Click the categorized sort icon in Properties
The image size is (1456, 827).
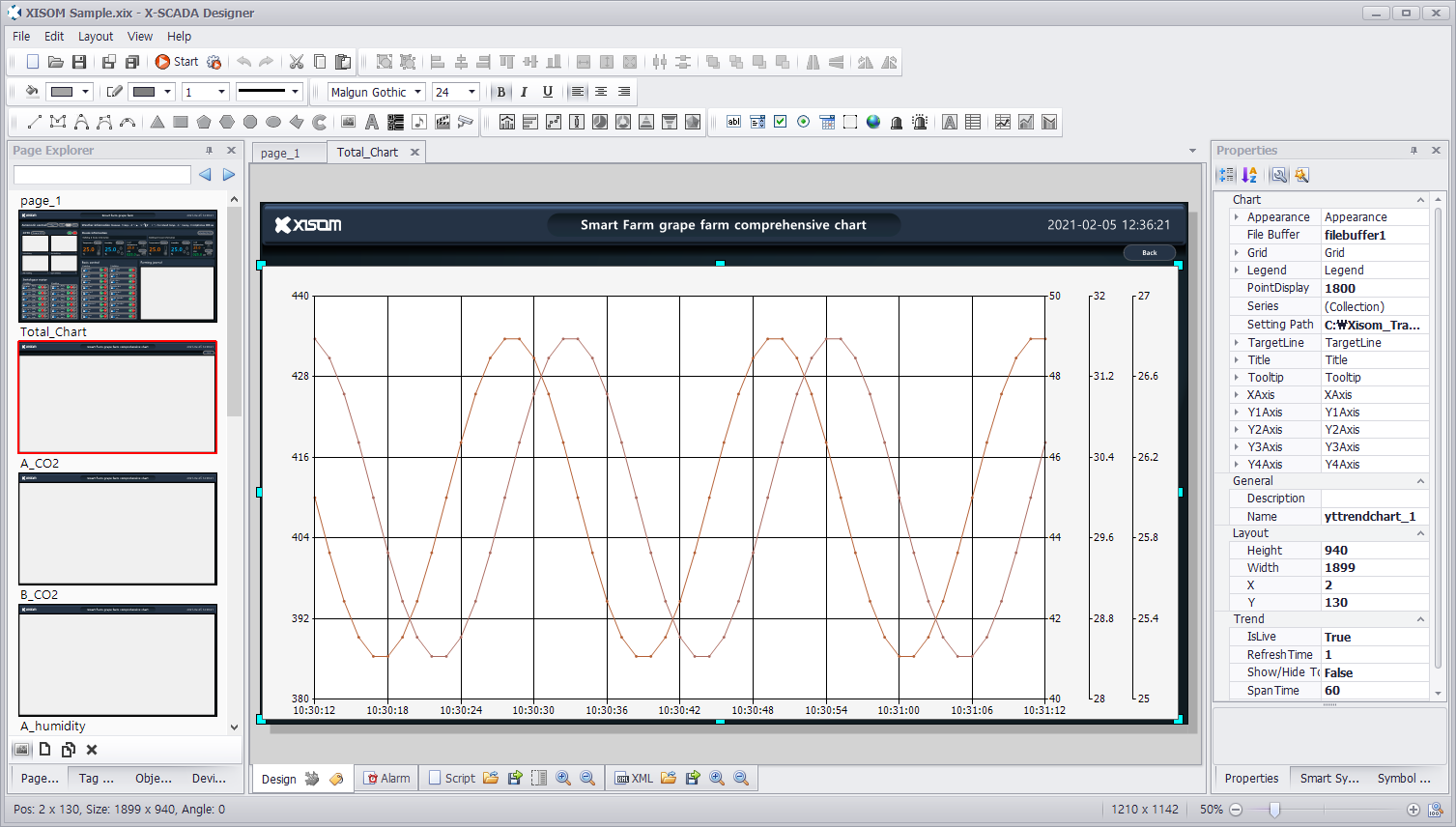(1226, 175)
